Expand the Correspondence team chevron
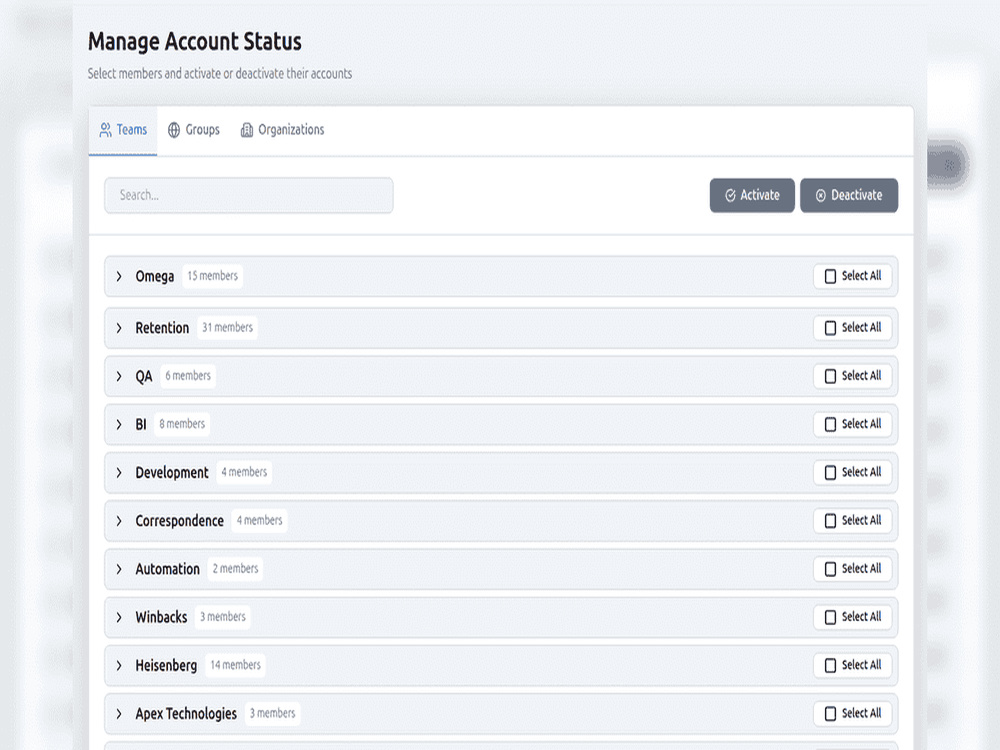The width and height of the screenshot is (1000, 750). point(119,521)
